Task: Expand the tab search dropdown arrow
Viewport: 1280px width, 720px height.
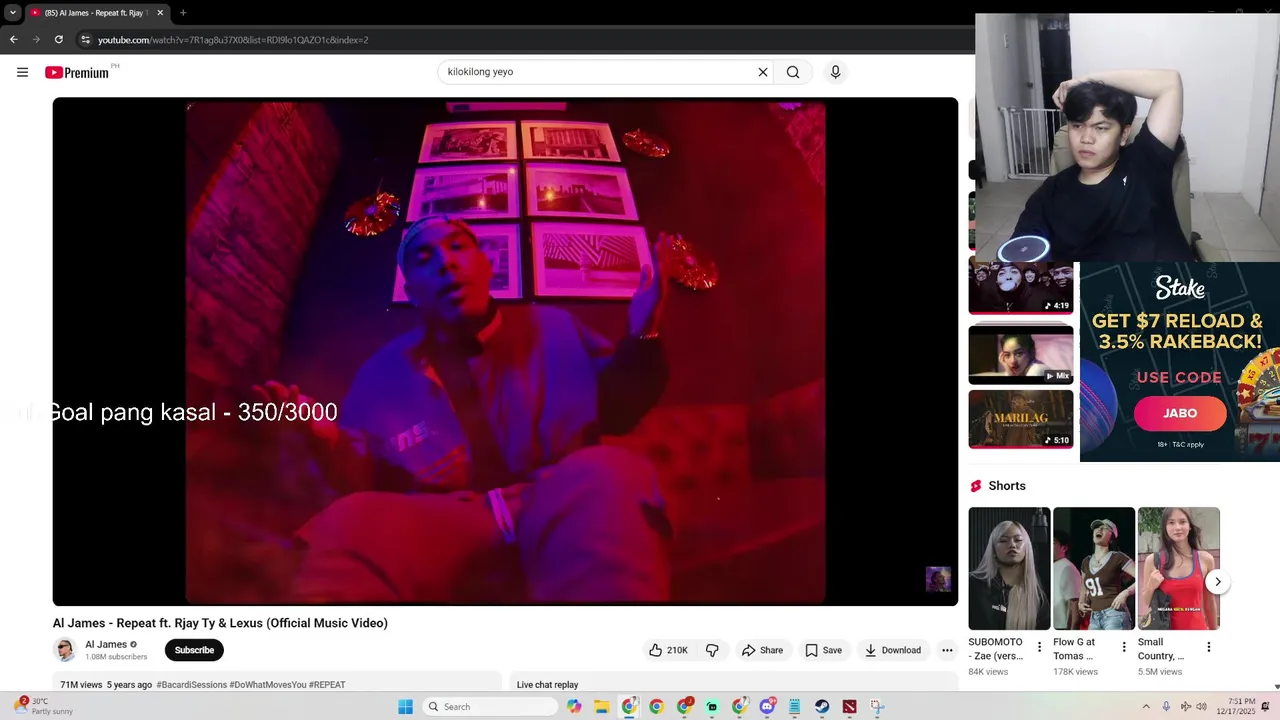Action: 12,13
